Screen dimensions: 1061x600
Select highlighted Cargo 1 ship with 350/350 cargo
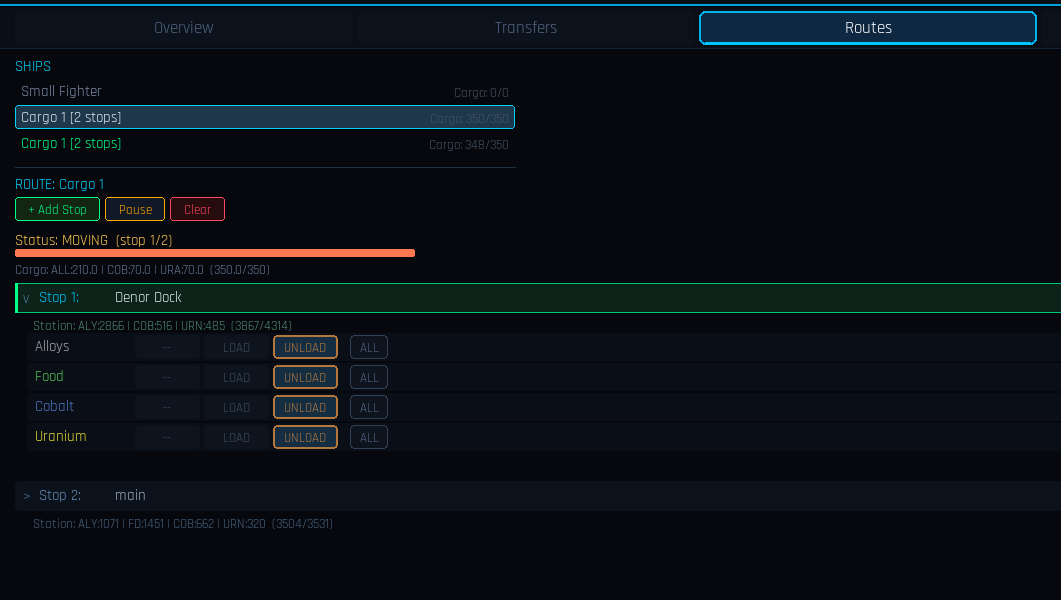[x=265, y=117]
